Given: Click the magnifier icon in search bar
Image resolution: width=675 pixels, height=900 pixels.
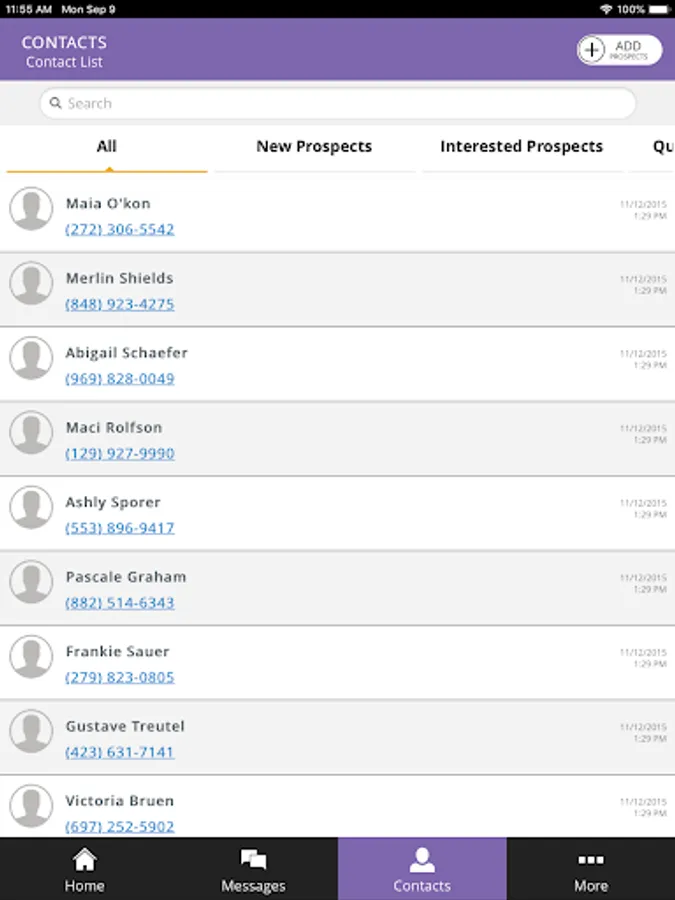Looking at the screenshot, I should click(56, 103).
